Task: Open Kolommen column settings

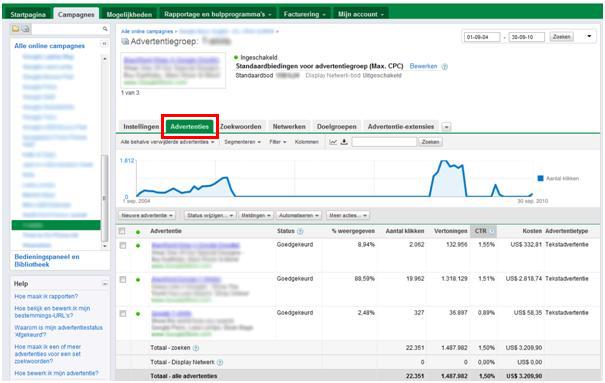Action: tap(307, 142)
